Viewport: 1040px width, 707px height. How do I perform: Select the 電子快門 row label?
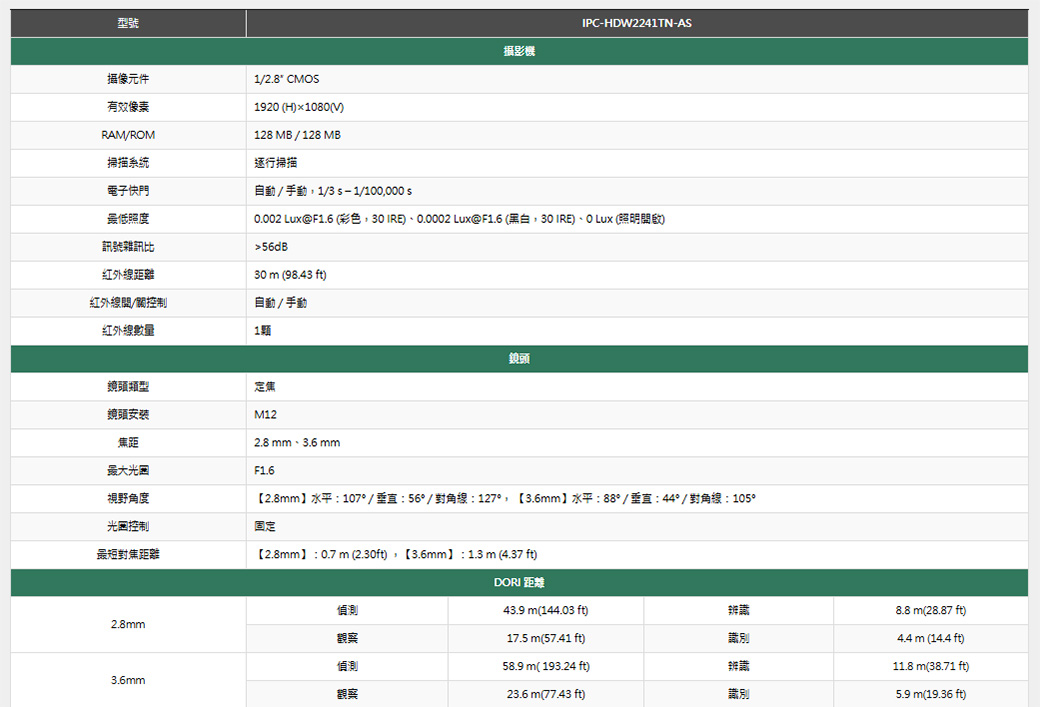tap(128, 191)
